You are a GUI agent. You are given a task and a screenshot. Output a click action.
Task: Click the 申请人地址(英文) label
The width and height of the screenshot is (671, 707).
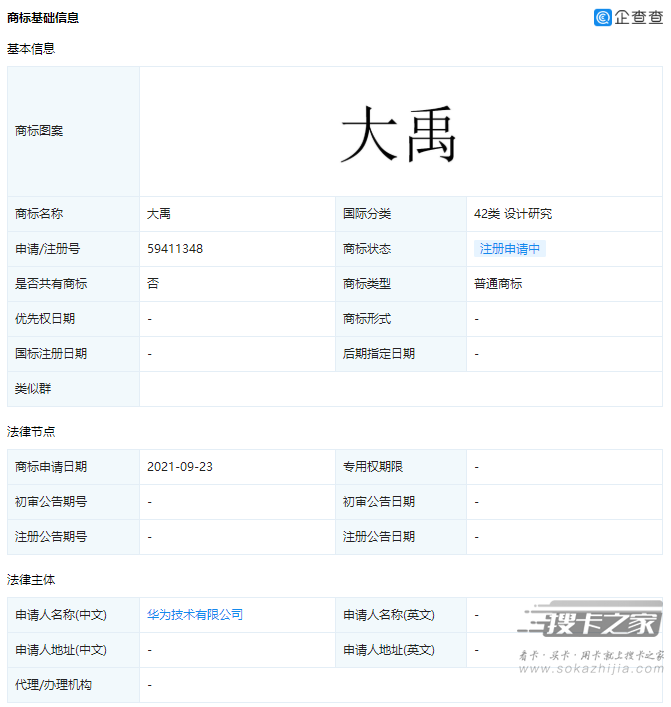pos(389,650)
